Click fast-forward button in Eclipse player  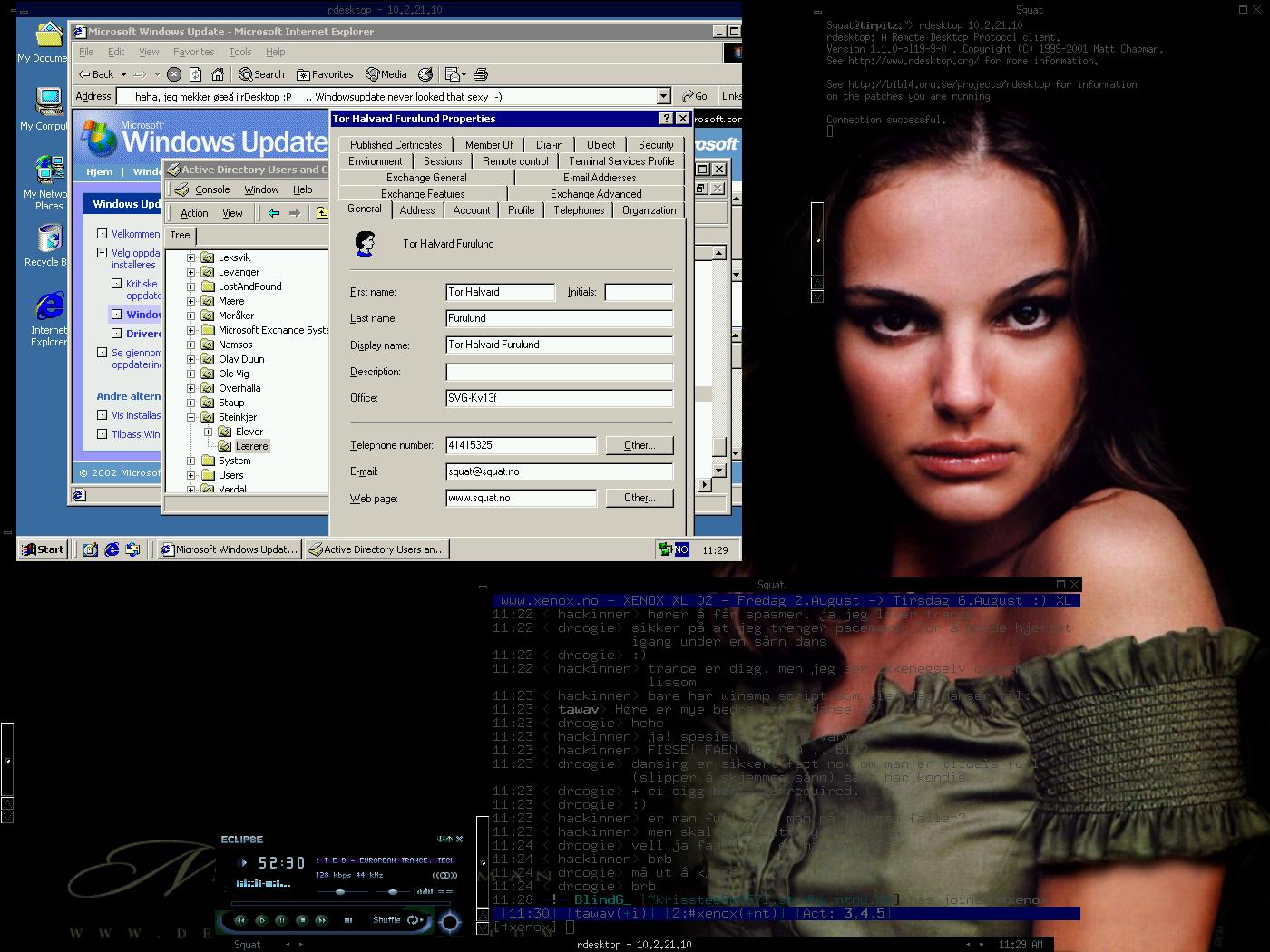tap(321, 920)
